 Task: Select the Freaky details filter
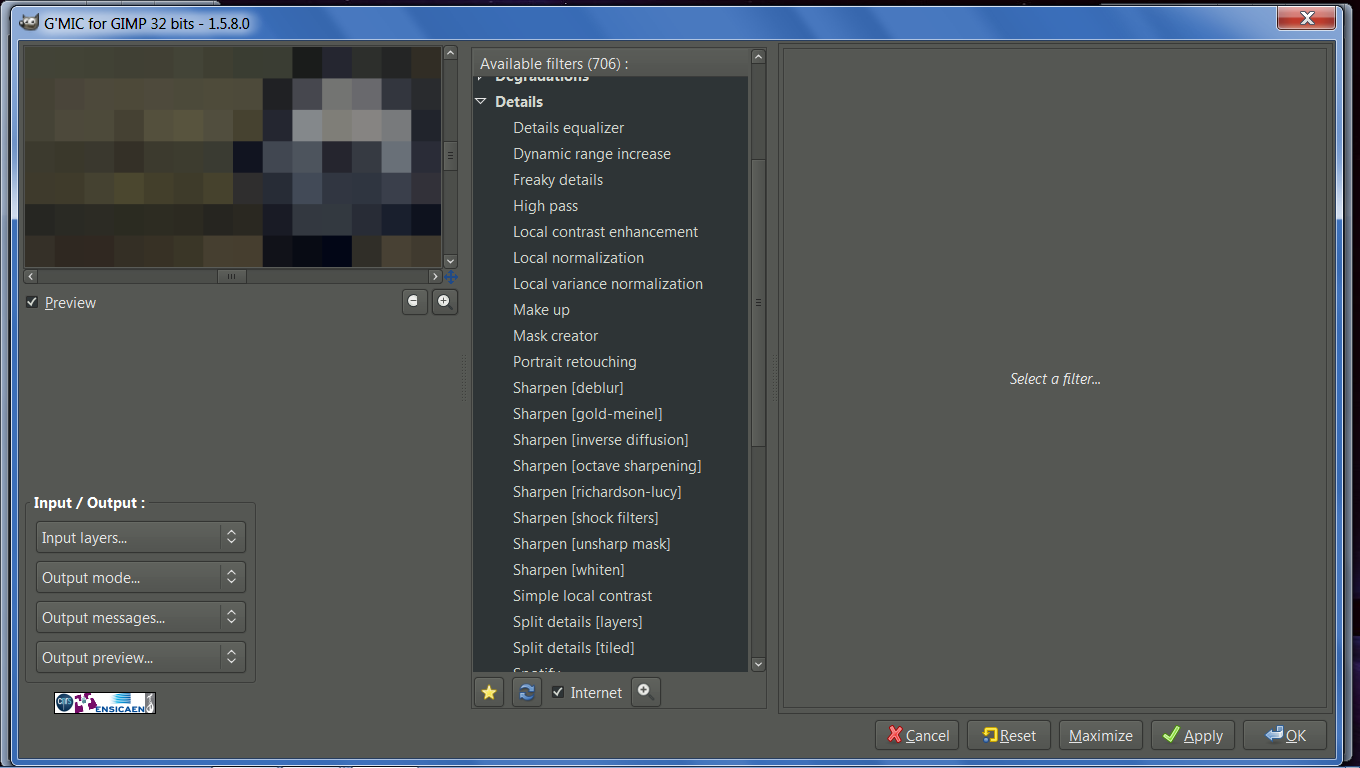tap(558, 180)
